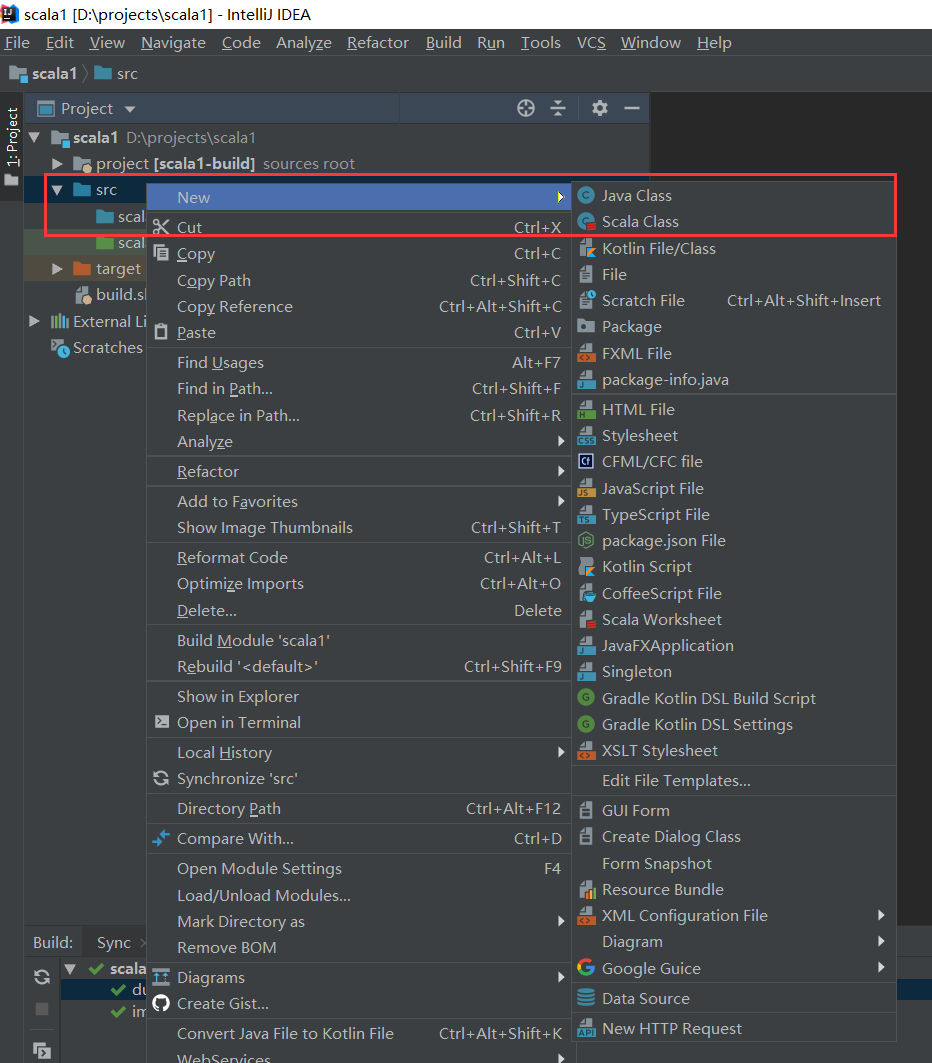
Task: Click the CoffeeScript File icon
Action: click(x=586, y=594)
